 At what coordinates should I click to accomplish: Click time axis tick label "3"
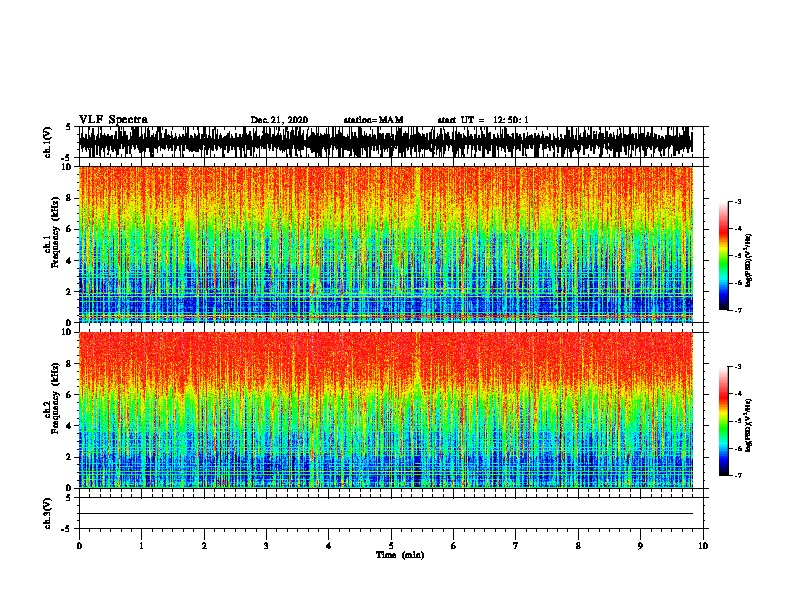point(266,546)
